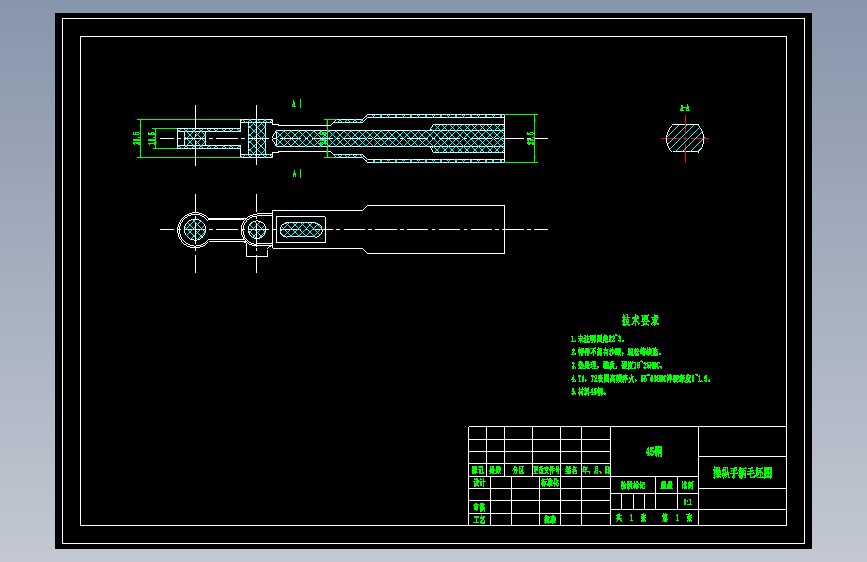Select the 标准化 cell
The image size is (867, 562).
tap(550, 482)
